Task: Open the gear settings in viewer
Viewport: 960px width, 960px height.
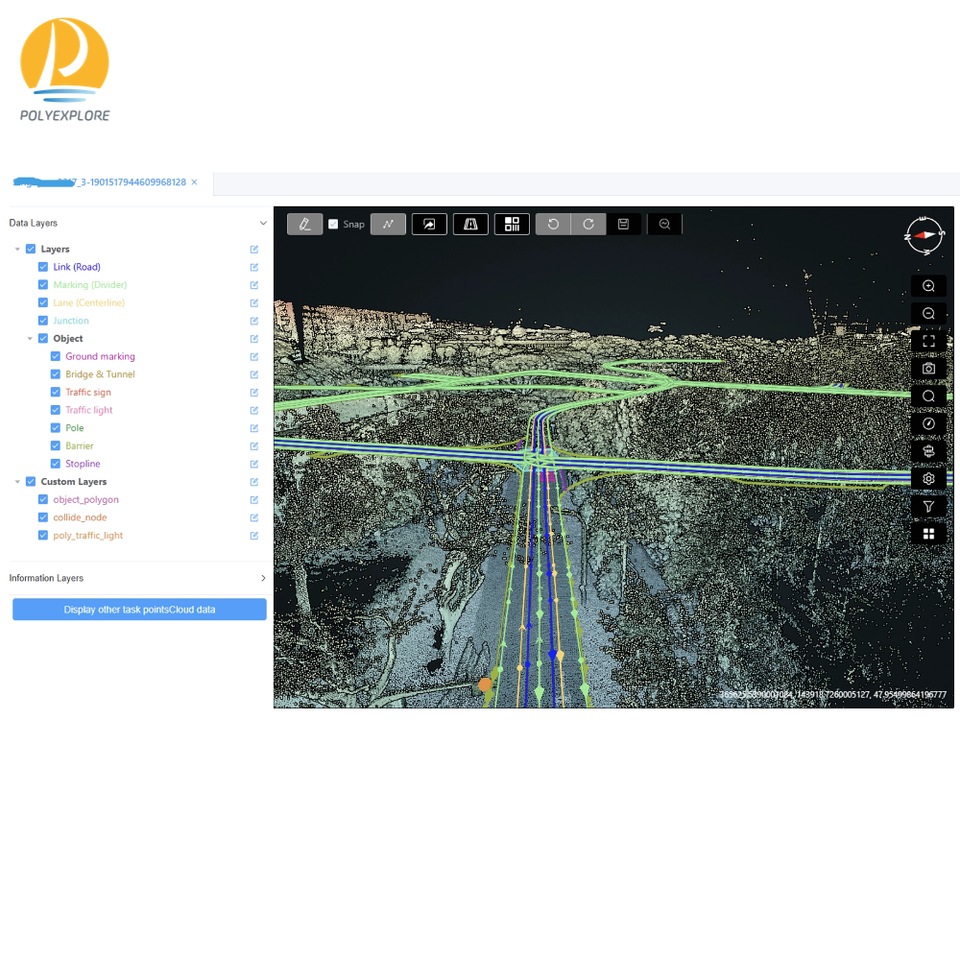Action: 928,479
